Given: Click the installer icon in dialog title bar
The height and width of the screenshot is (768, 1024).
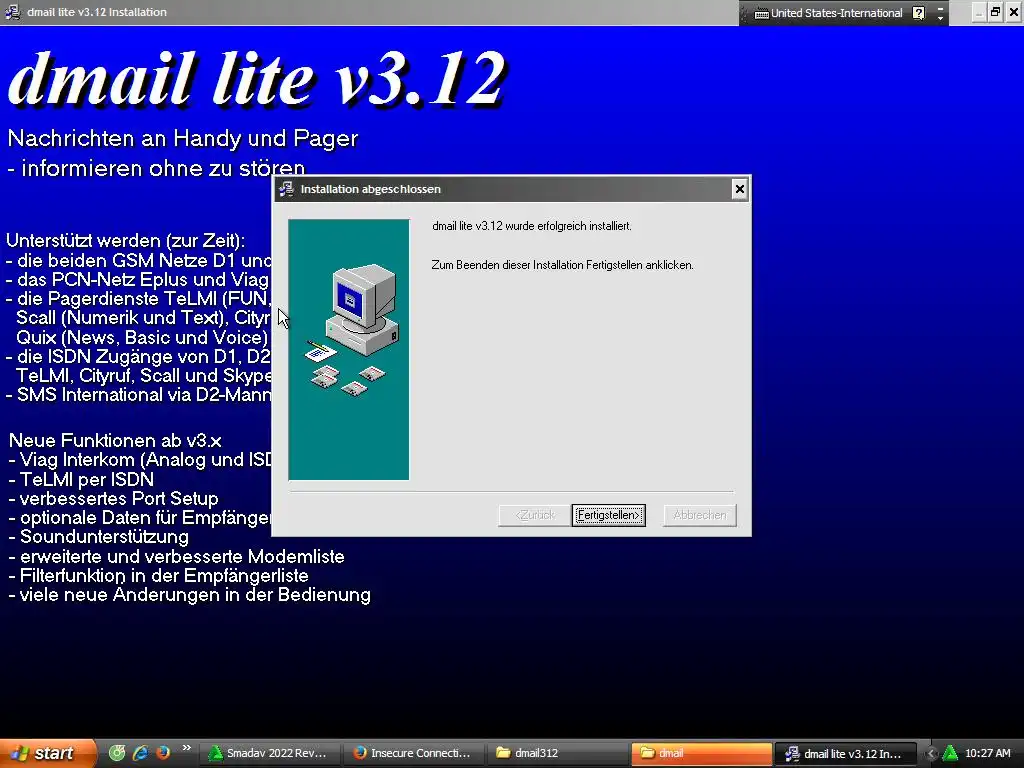Looking at the screenshot, I should point(286,189).
